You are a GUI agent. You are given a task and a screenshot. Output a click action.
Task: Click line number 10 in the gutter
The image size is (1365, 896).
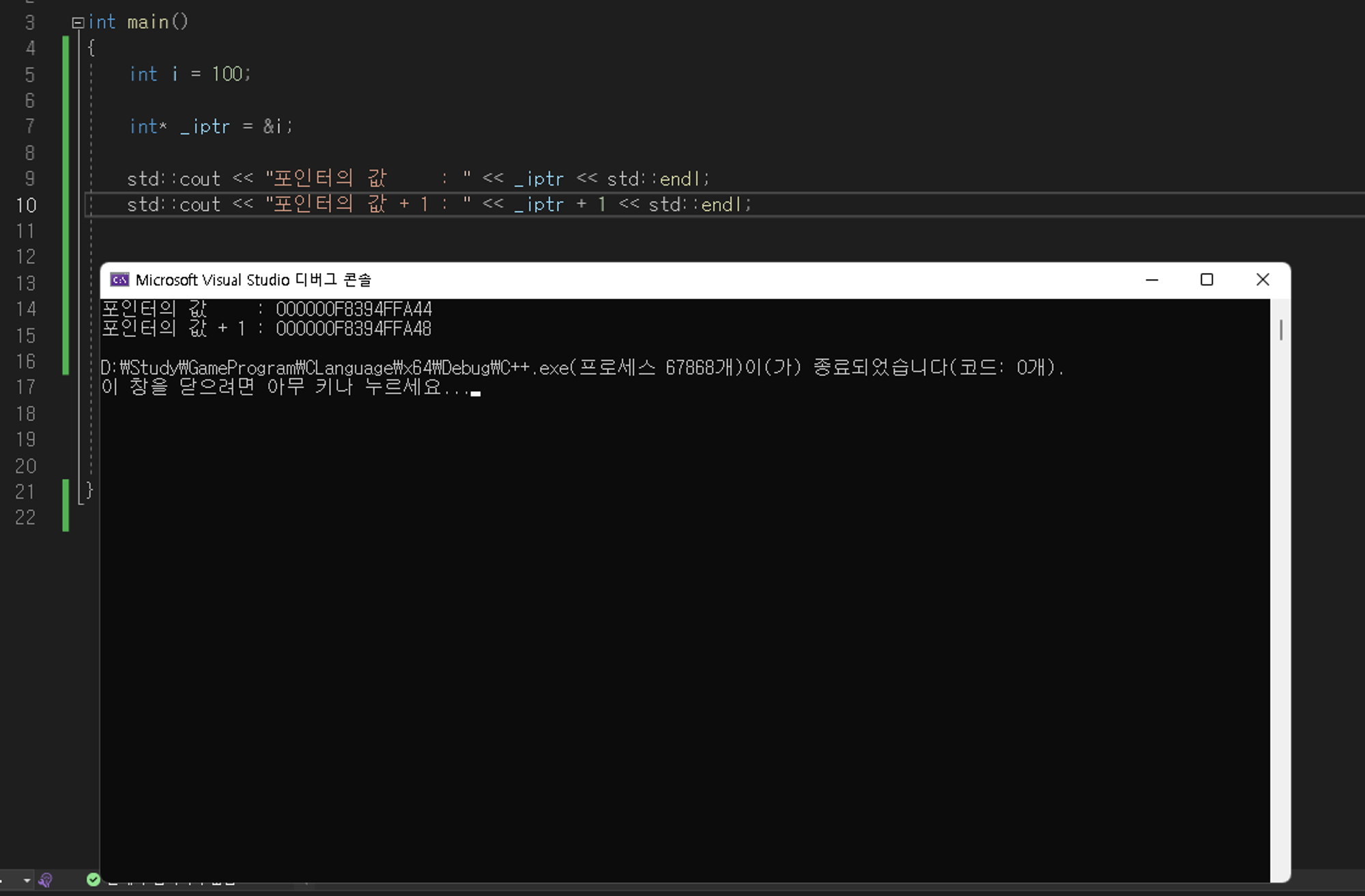[x=26, y=205]
